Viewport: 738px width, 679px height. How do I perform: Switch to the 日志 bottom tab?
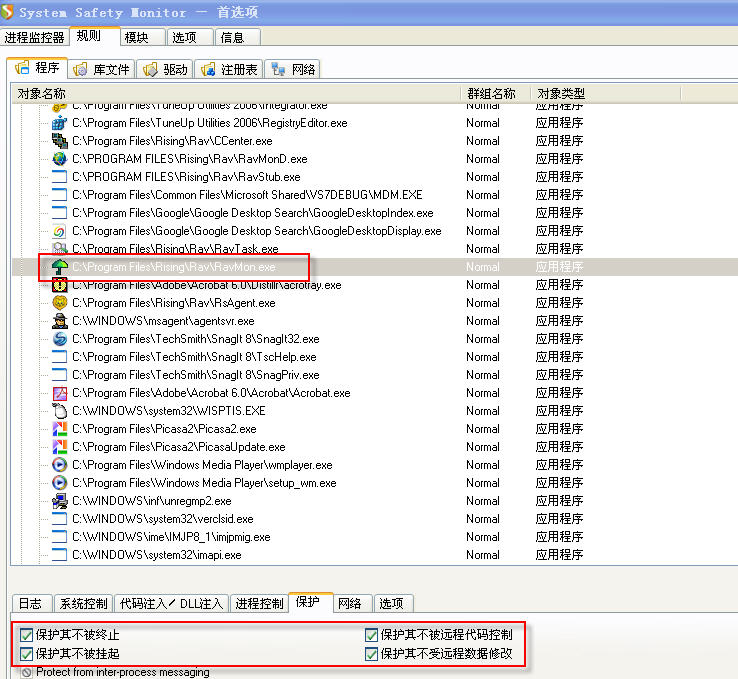[31, 604]
